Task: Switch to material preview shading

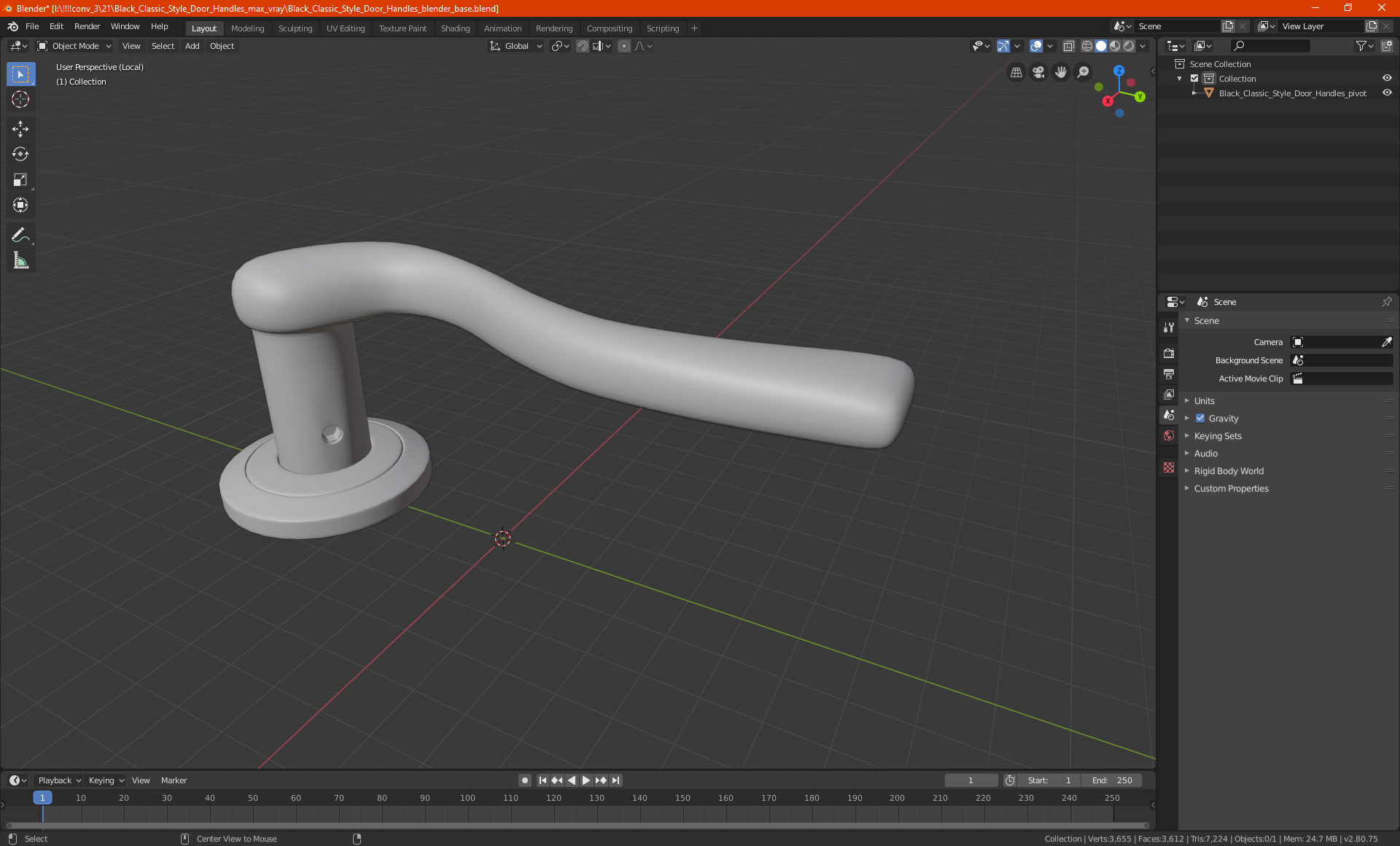Action: (1115, 46)
